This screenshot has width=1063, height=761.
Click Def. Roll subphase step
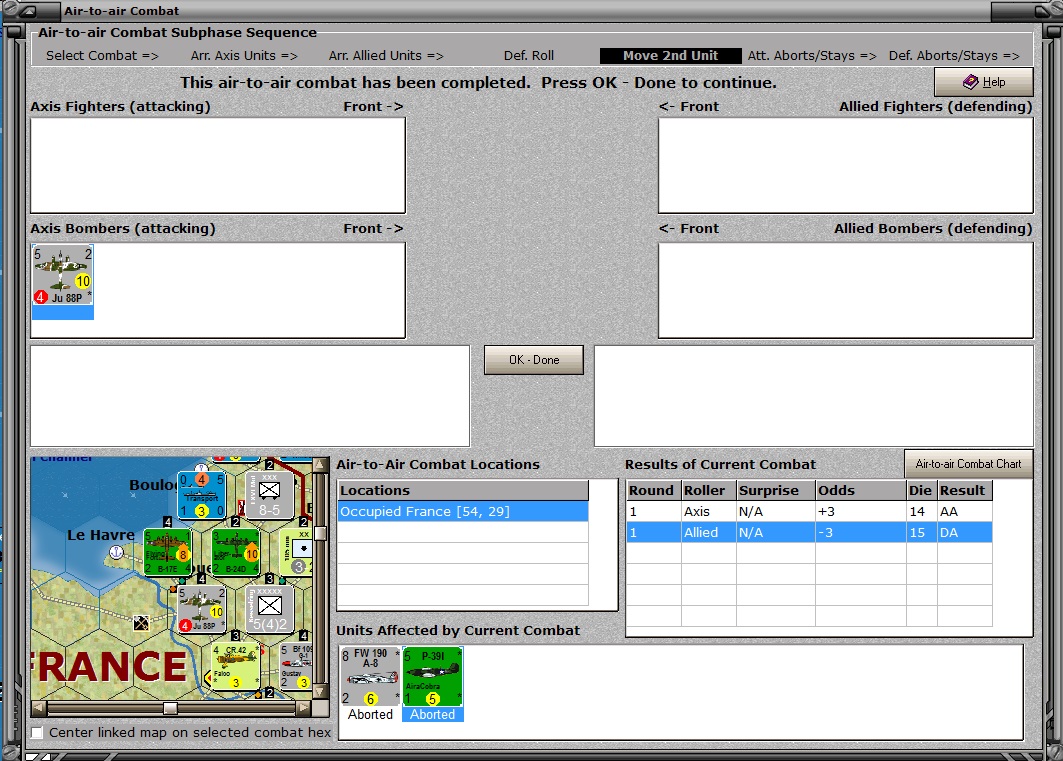click(529, 56)
